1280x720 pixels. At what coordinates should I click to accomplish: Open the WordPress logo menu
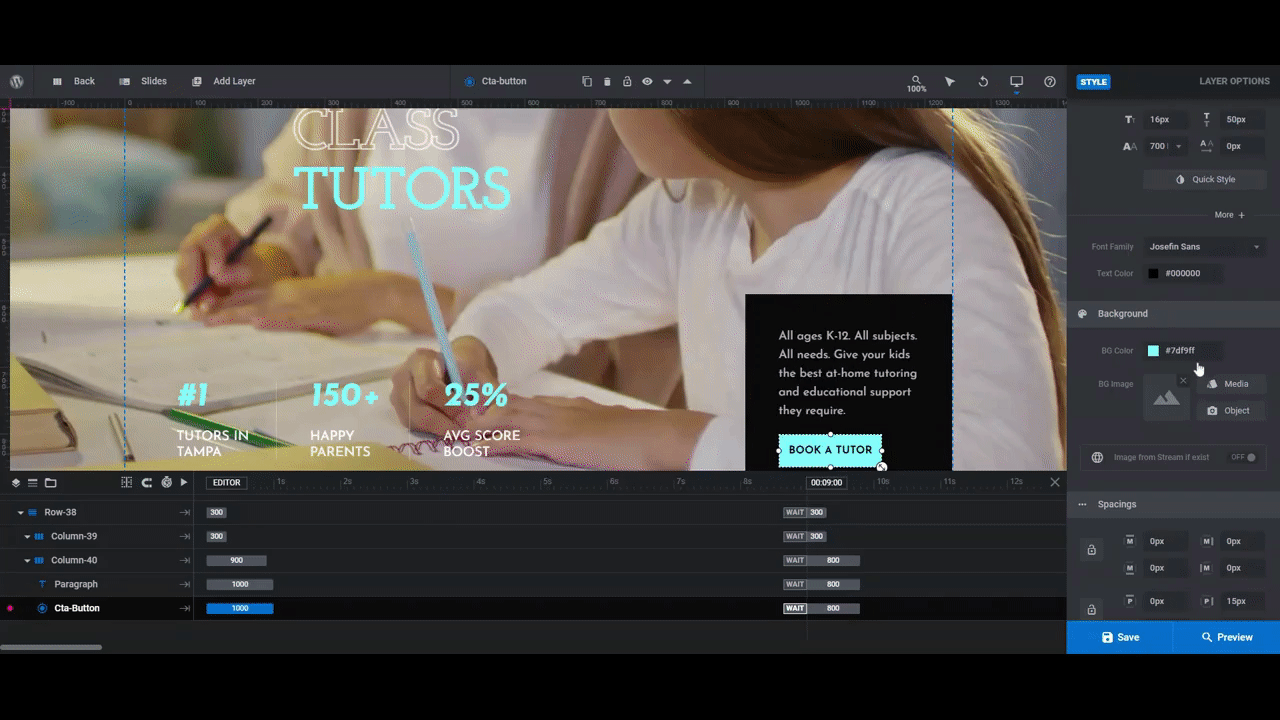click(x=17, y=81)
